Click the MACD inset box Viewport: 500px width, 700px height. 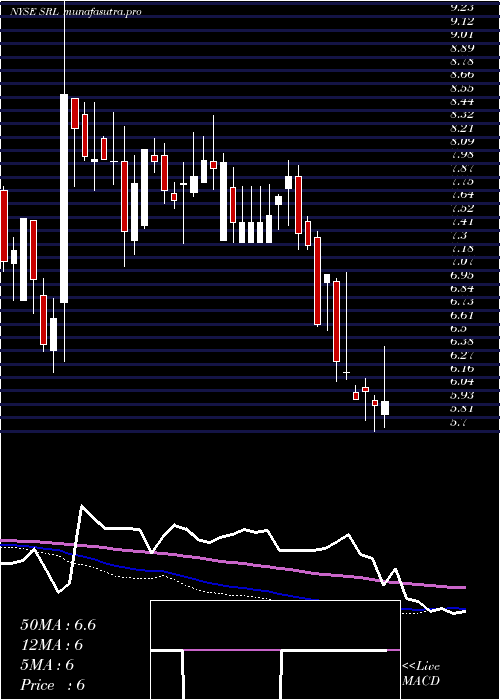click(275, 650)
